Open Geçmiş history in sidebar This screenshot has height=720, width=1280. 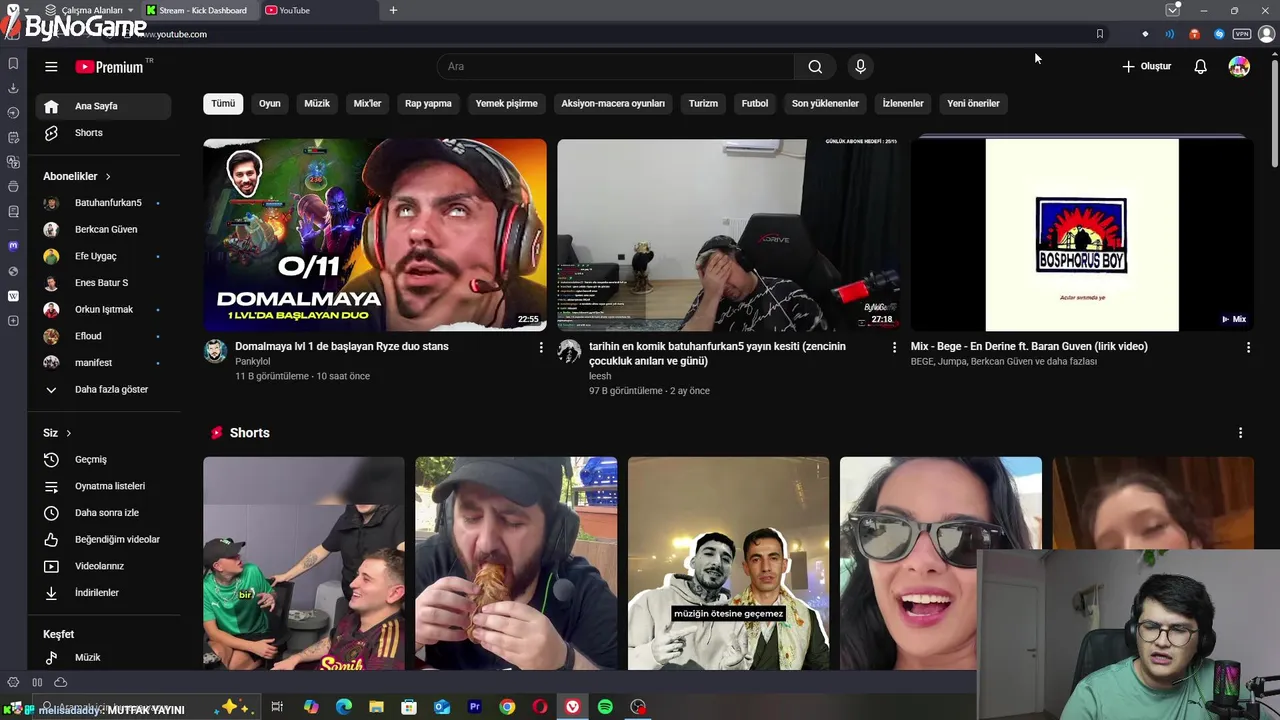(x=104, y=459)
